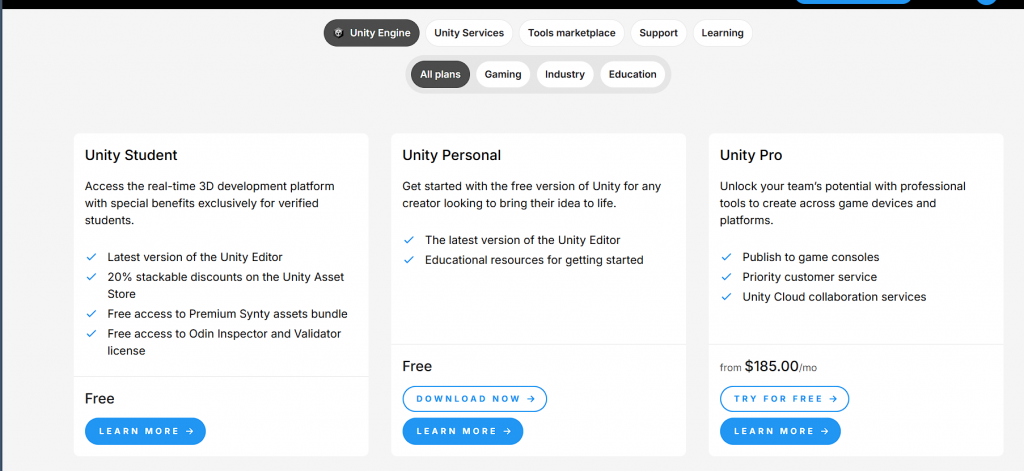Show Education plans only

point(632,74)
